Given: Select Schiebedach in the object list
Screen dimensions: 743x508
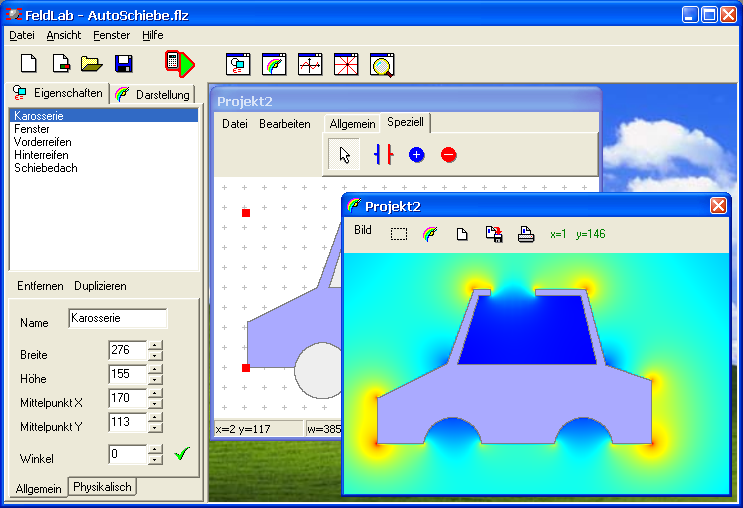Looking at the screenshot, I should click(104, 168).
